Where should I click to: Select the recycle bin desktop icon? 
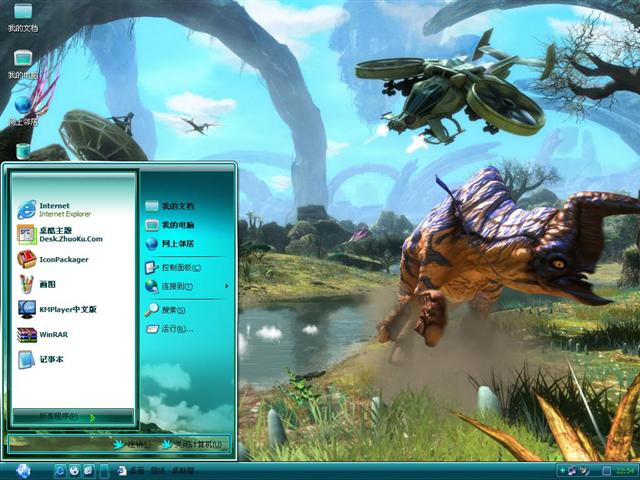(23, 151)
